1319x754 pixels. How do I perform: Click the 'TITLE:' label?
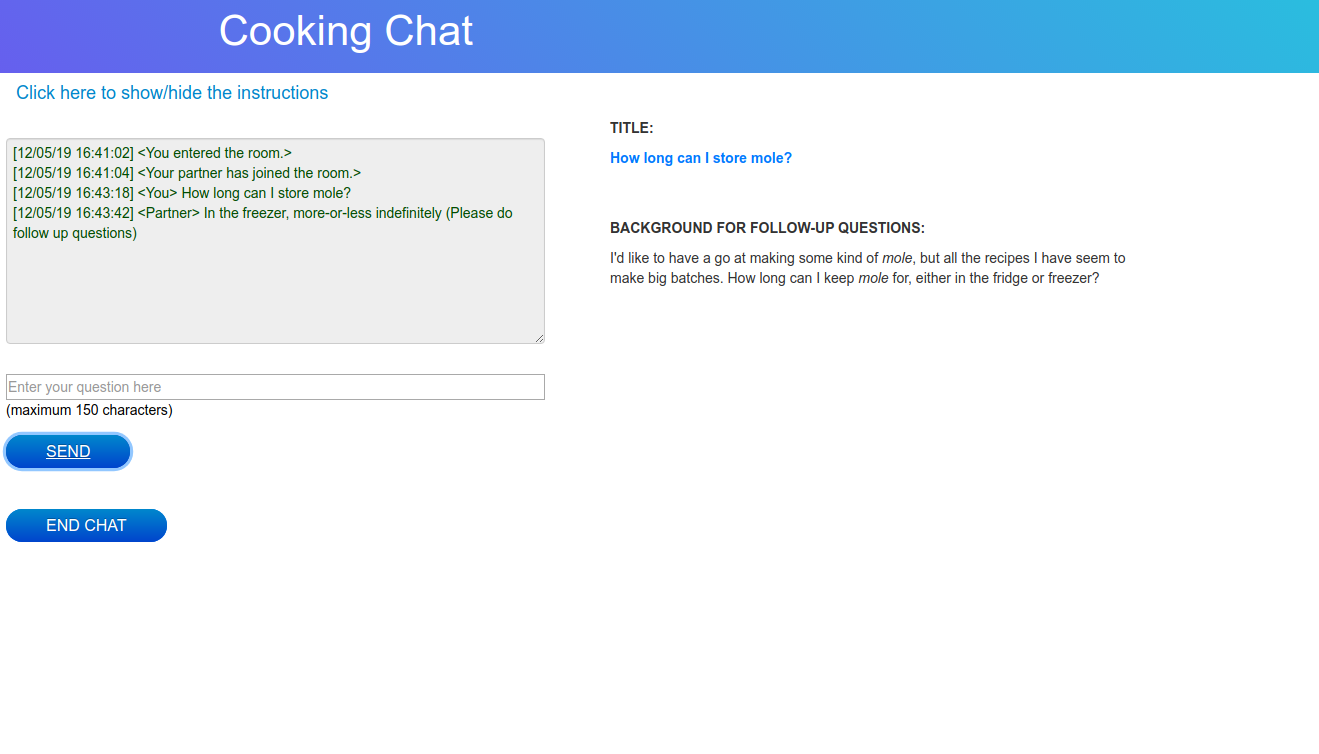pos(631,128)
